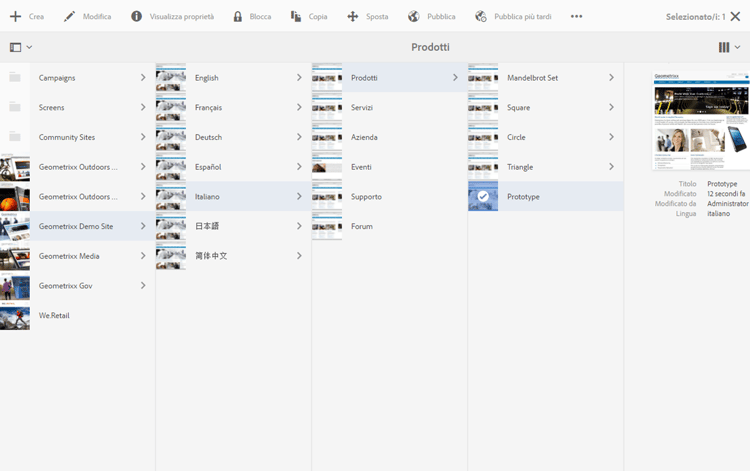
Task: Open the more actions ellipsis menu
Action: [576, 16]
